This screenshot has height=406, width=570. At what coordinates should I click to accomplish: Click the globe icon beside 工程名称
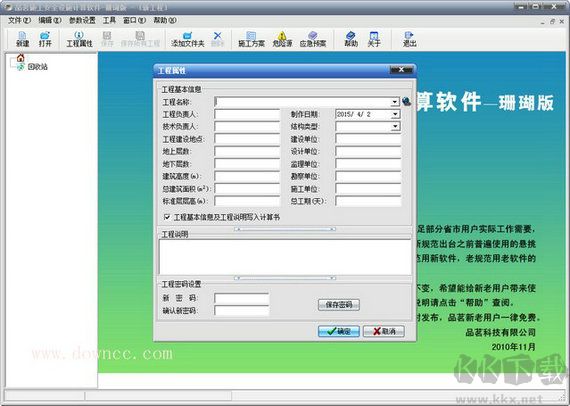[x=406, y=101]
